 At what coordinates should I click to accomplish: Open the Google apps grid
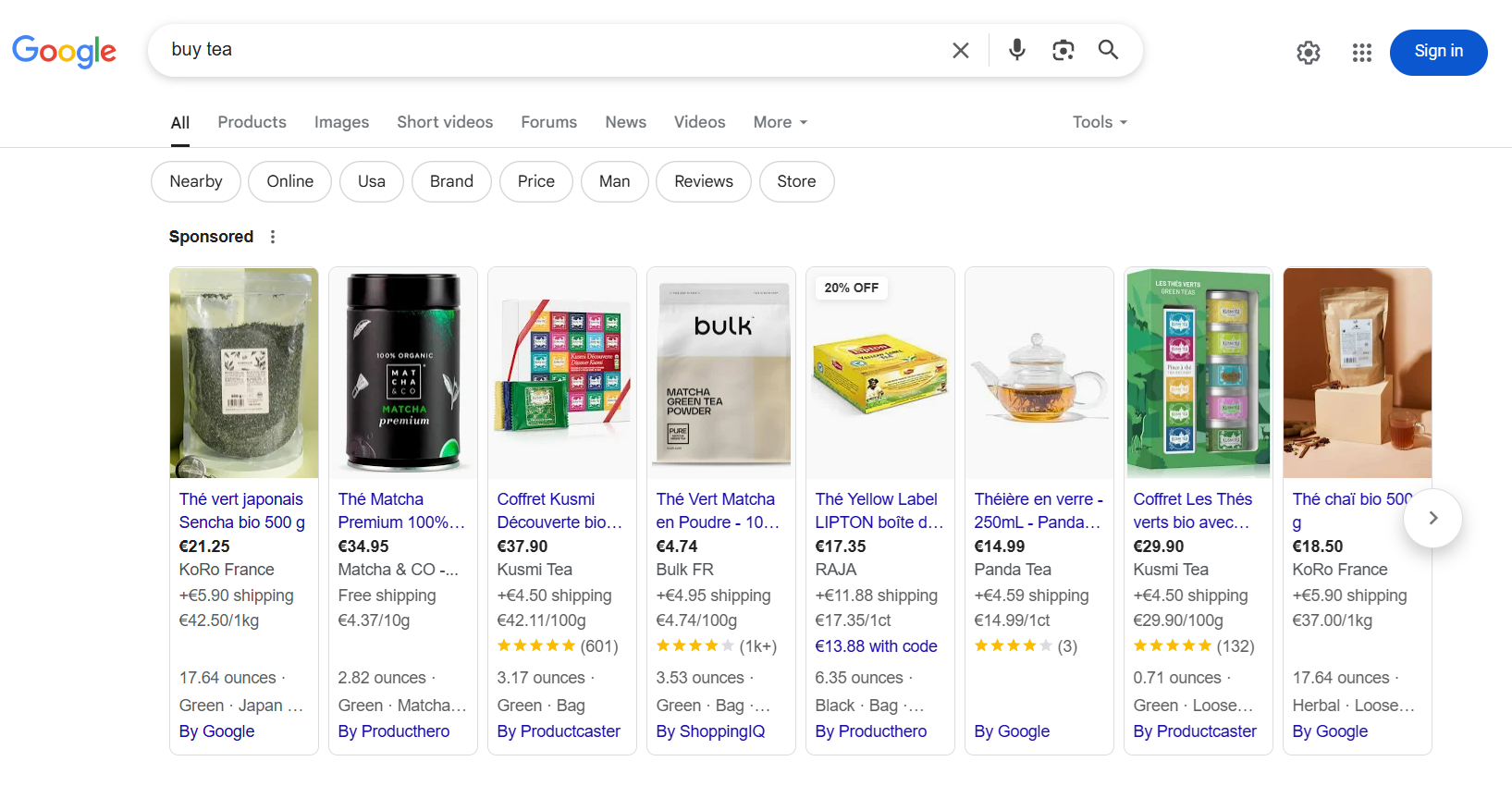[x=1361, y=53]
